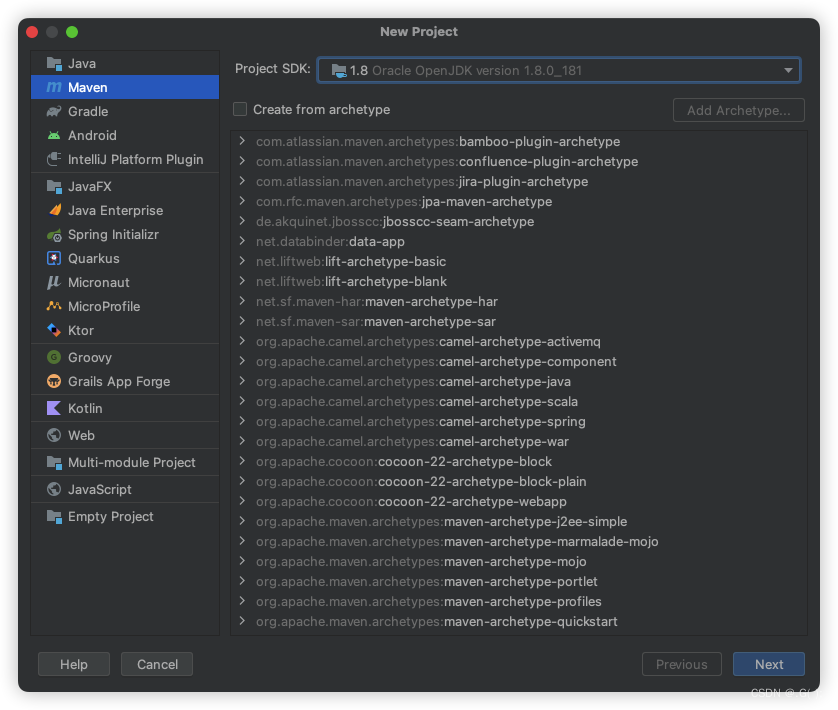Select cocoon-22-archetype-block-plain in the list

click(421, 481)
